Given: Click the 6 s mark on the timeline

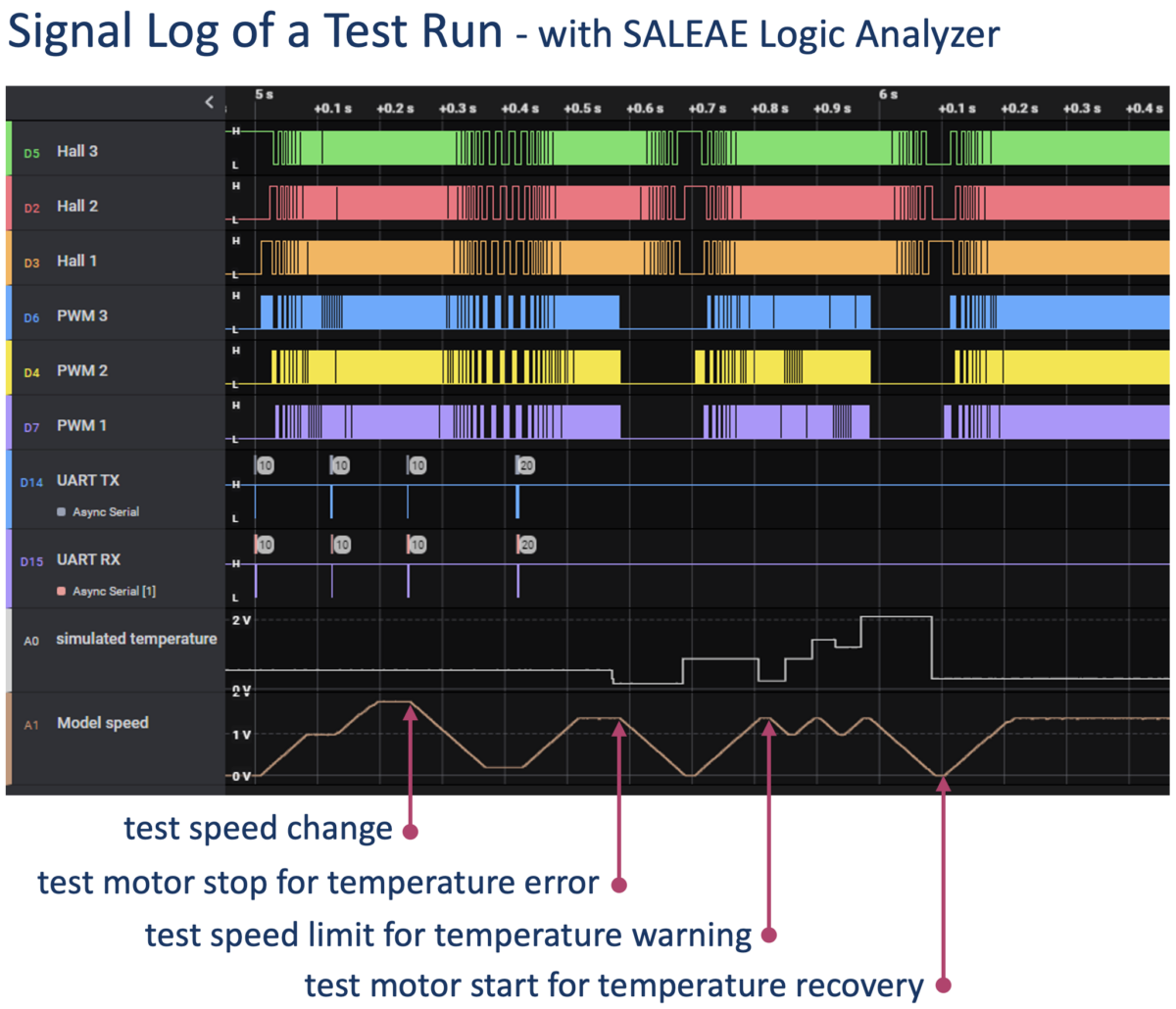Looking at the screenshot, I should point(888,94).
